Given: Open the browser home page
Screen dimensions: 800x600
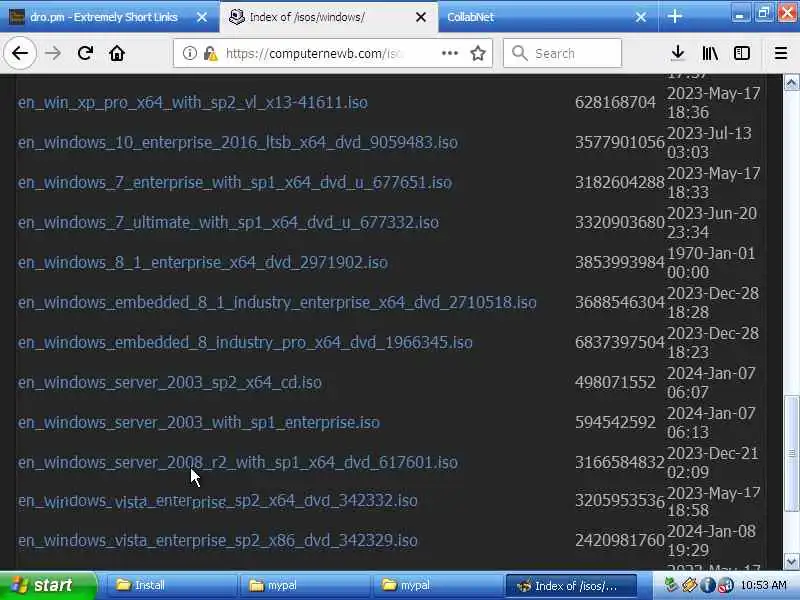Looking at the screenshot, I should point(117,53).
